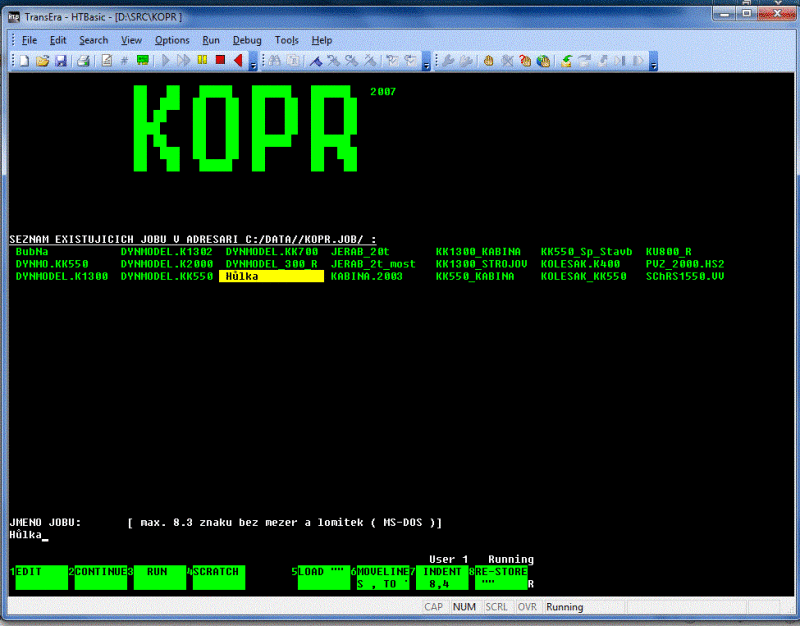Open the Search menu
This screenshot has width=800, height=626.
[93, 40]
